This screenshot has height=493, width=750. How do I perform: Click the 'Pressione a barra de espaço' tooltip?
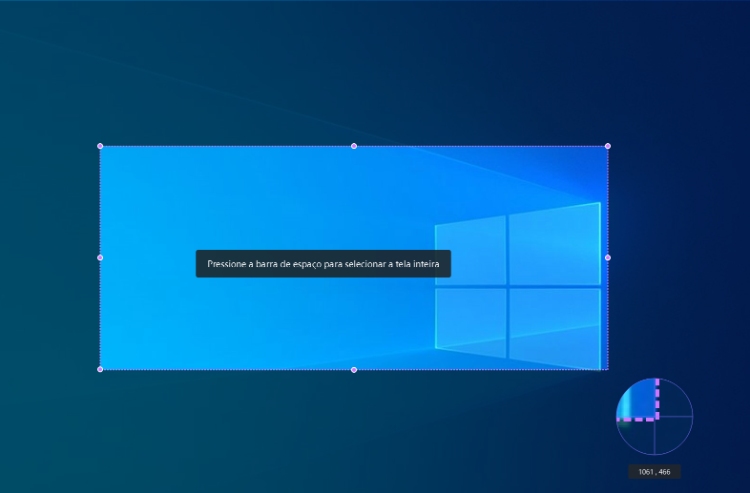[323, 264]
